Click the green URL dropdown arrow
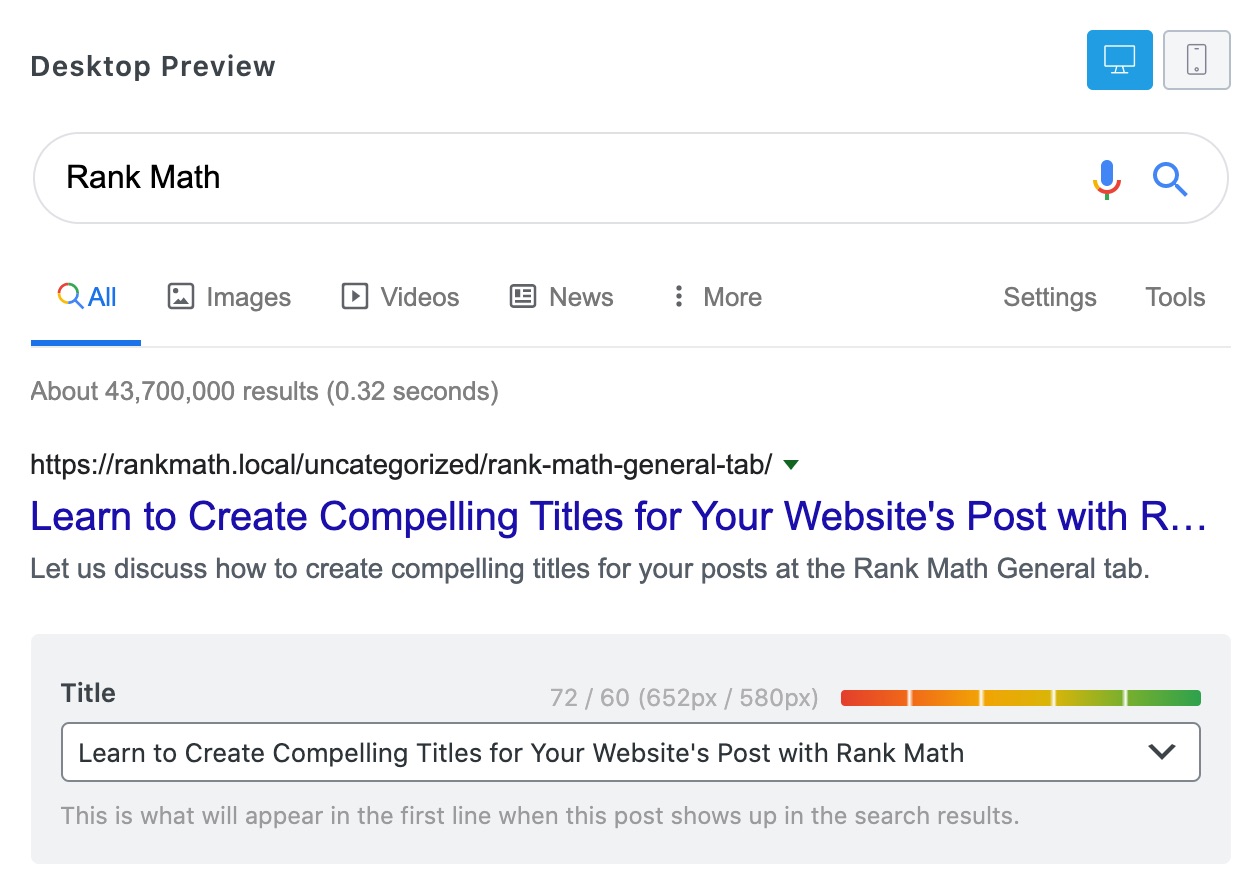 tap(791, 465)
